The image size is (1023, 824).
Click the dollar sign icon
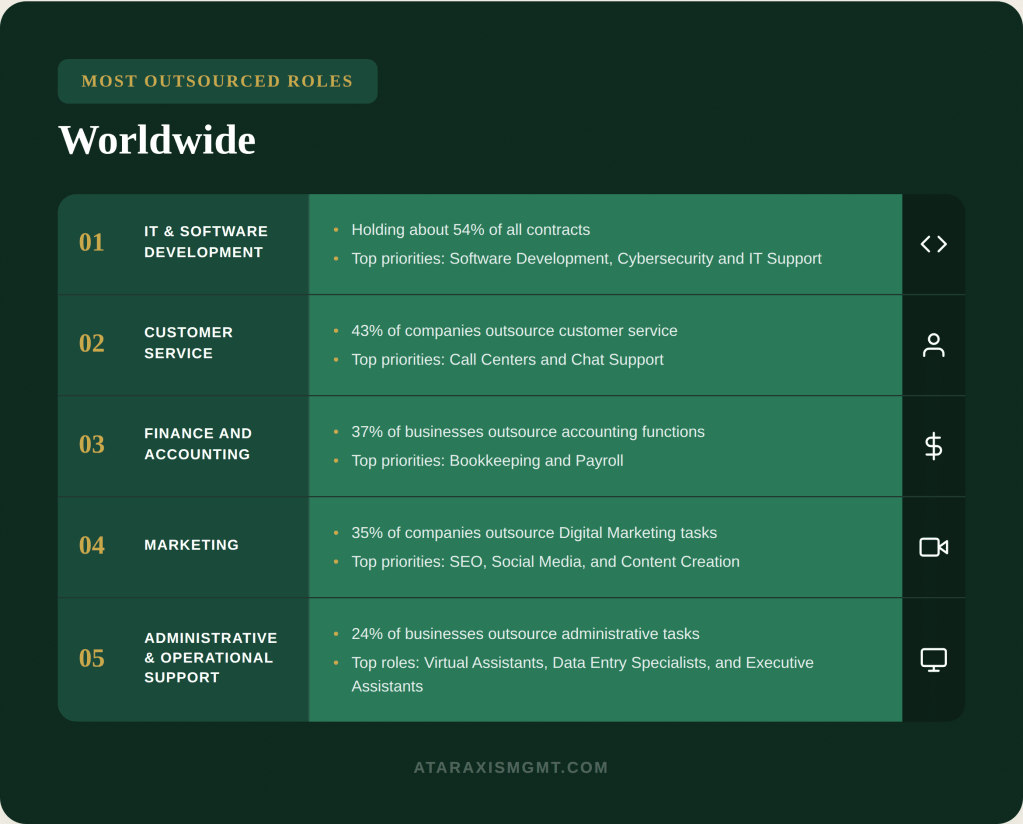coord(933,446)
